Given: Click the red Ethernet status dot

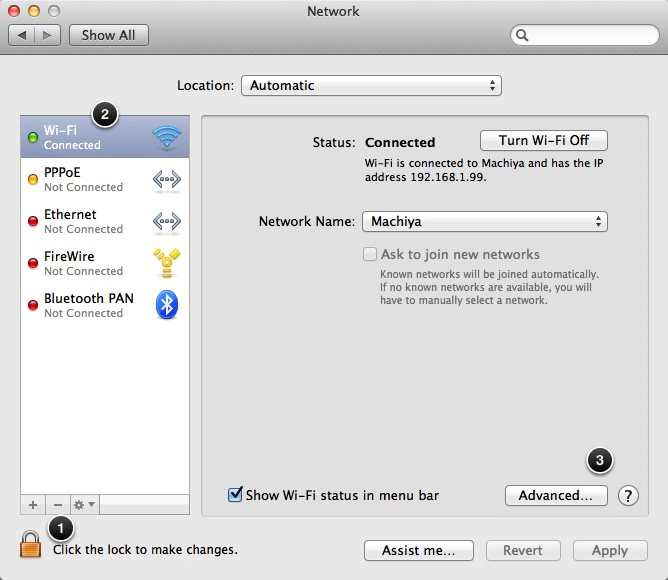Looking at the screenshot, I should tap(33, 221).
